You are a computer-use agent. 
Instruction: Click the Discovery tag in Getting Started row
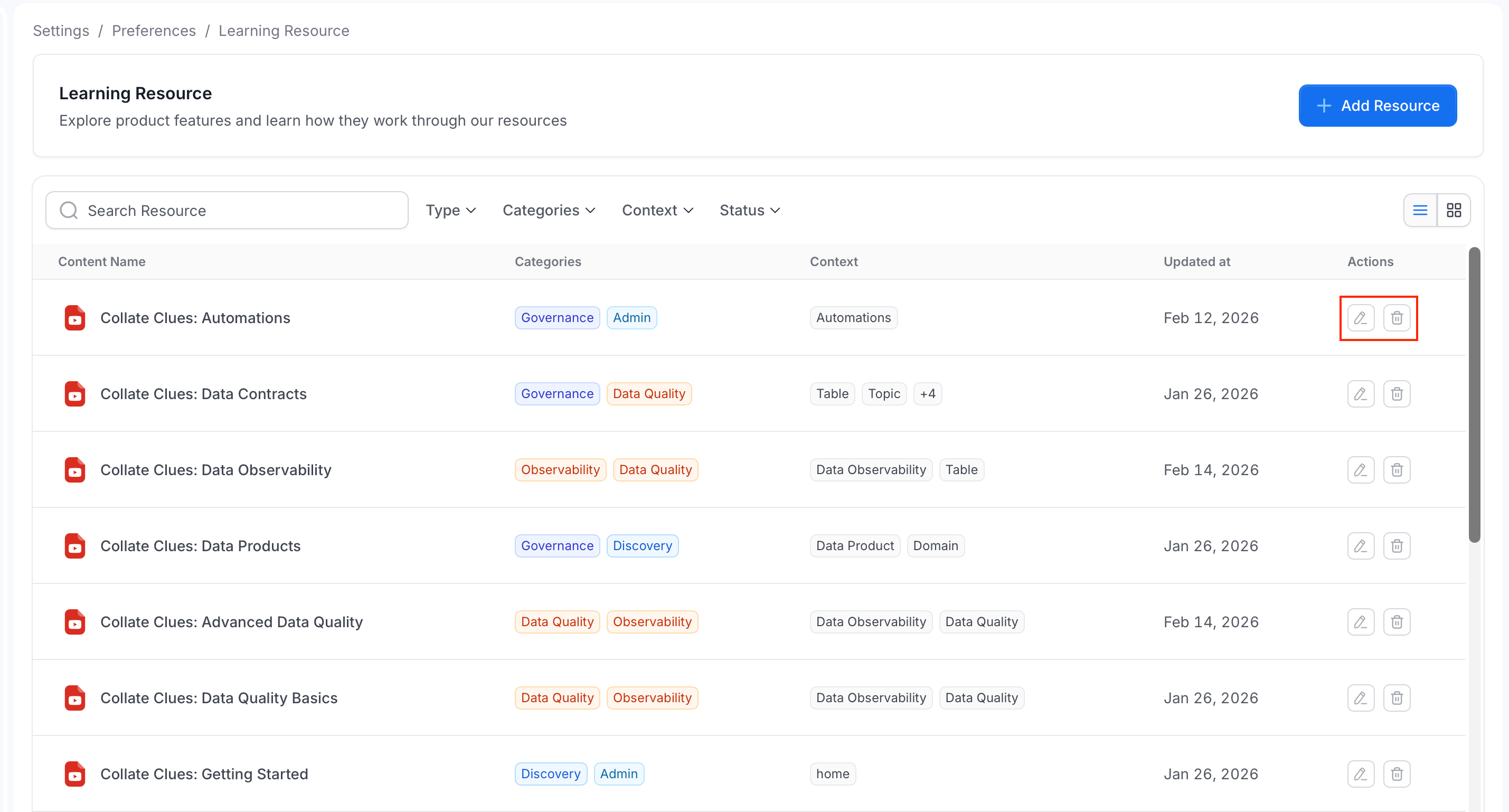(x=551, y=774)
